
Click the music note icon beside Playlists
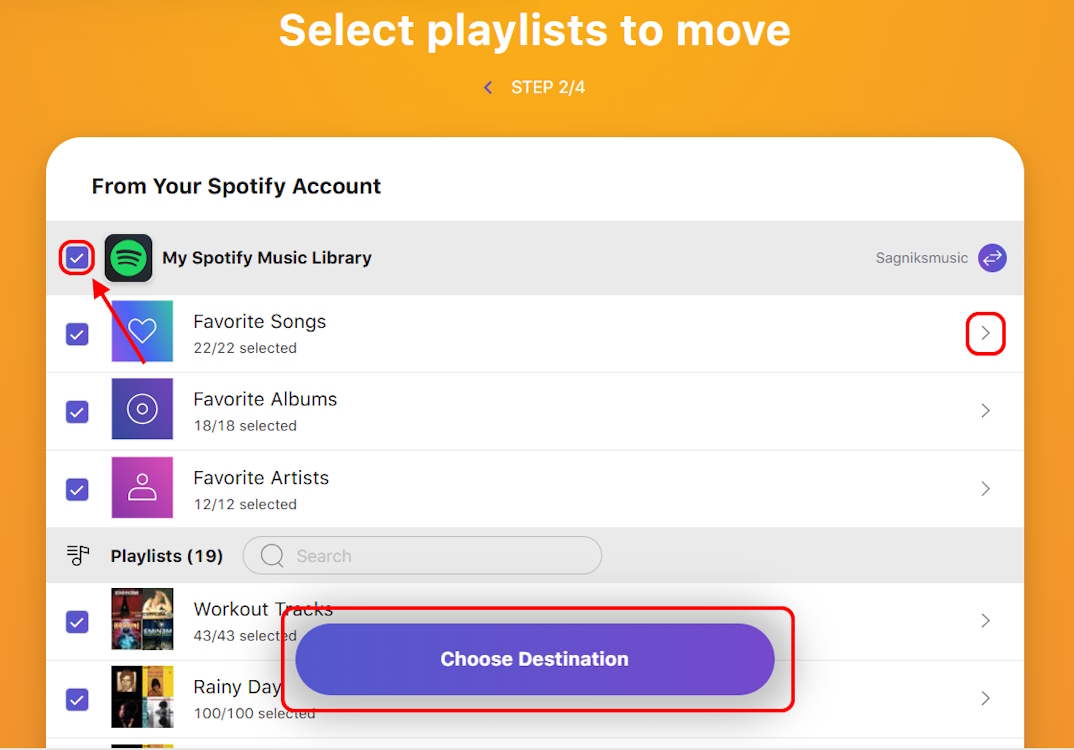(78, 555)
